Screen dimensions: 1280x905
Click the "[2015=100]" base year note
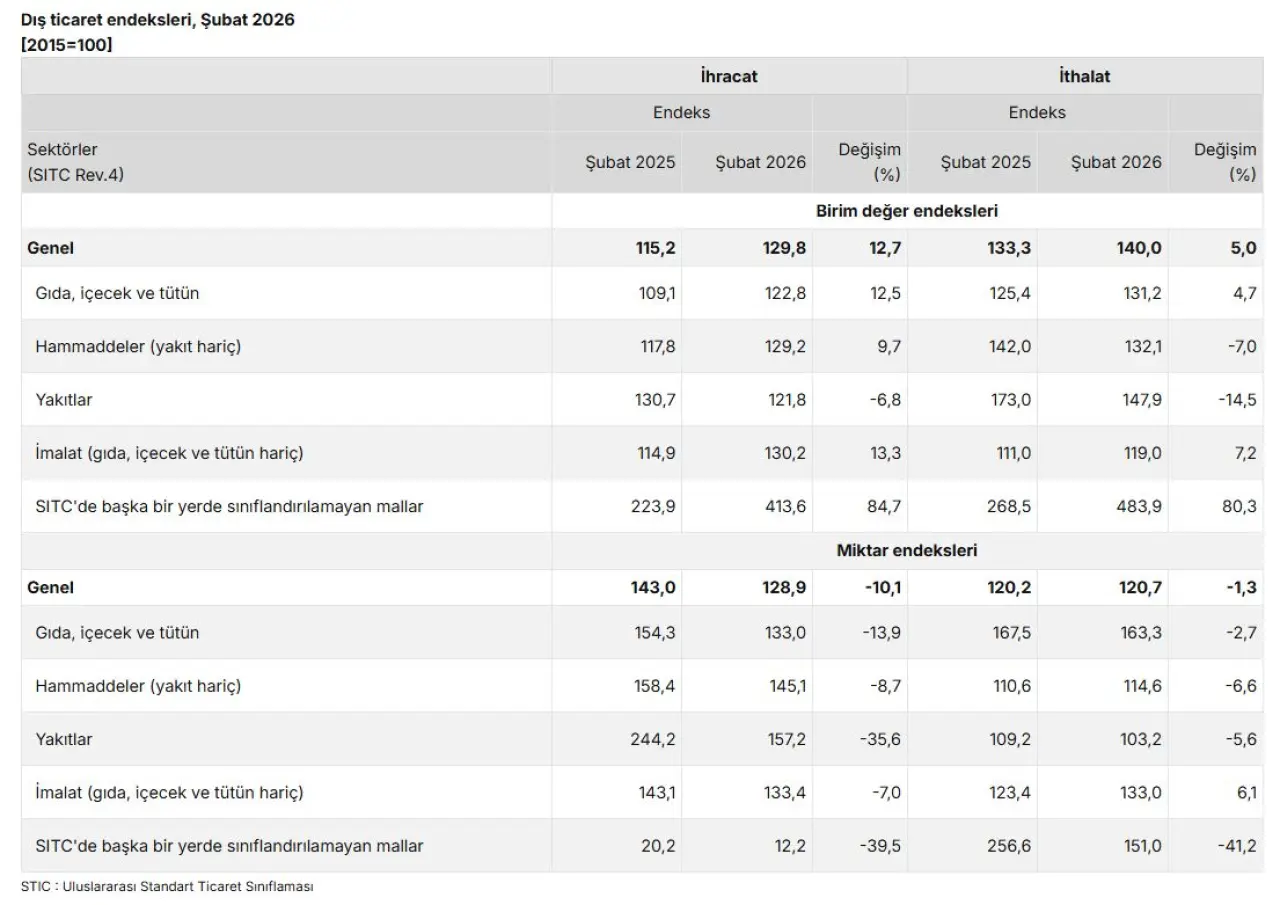[x=66, y=44]
